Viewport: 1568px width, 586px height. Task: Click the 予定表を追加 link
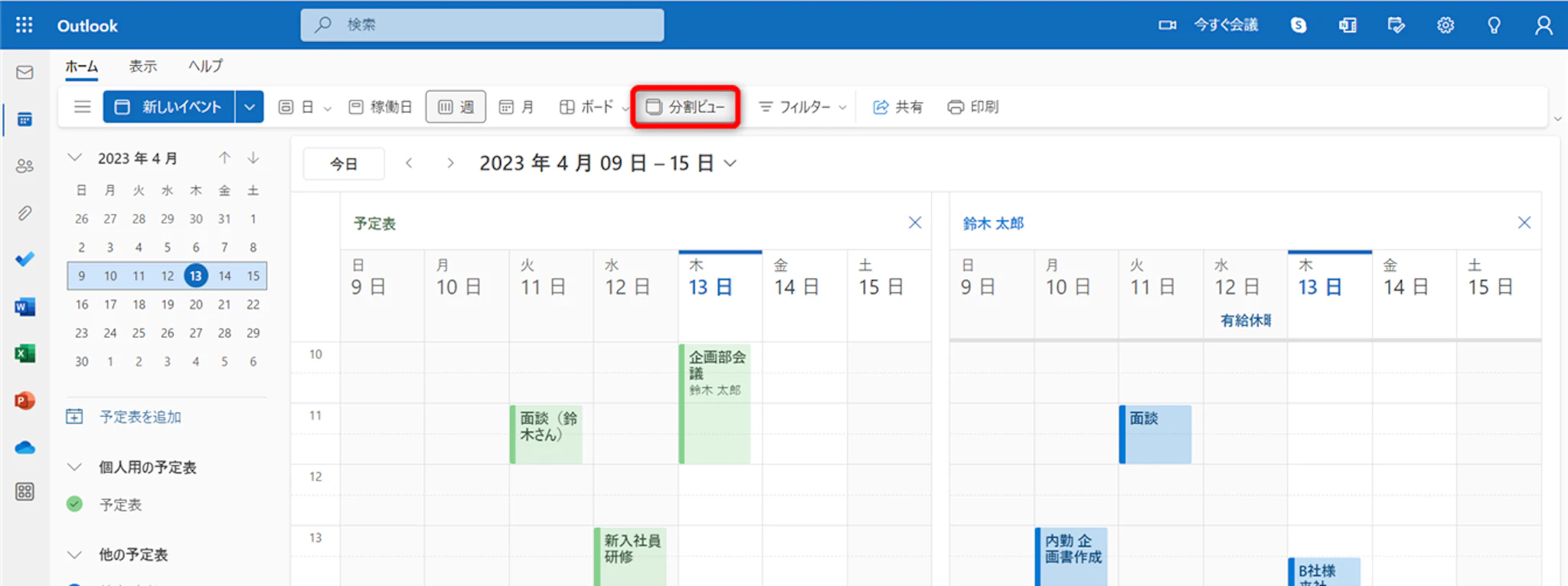[x=140, y=417]
